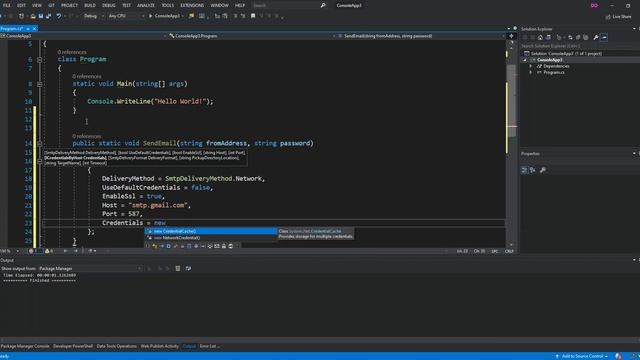This screenshot has height=360, width=640.
Task: Click the bookmark icon in toolbar
Action: [x=253, y=16]
